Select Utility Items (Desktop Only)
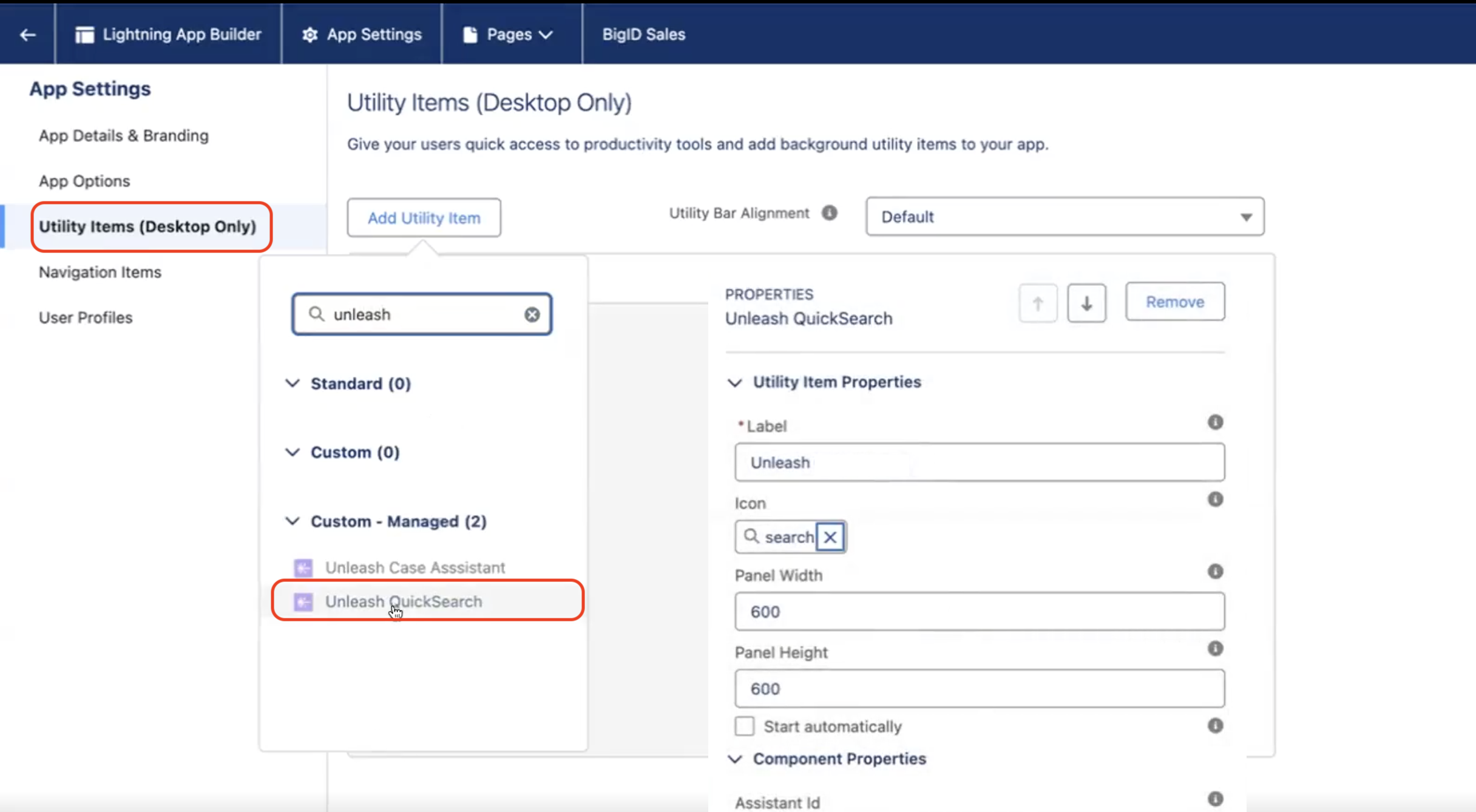The width and height of the screenshot is (1476, 812). [x=148, y=226]
